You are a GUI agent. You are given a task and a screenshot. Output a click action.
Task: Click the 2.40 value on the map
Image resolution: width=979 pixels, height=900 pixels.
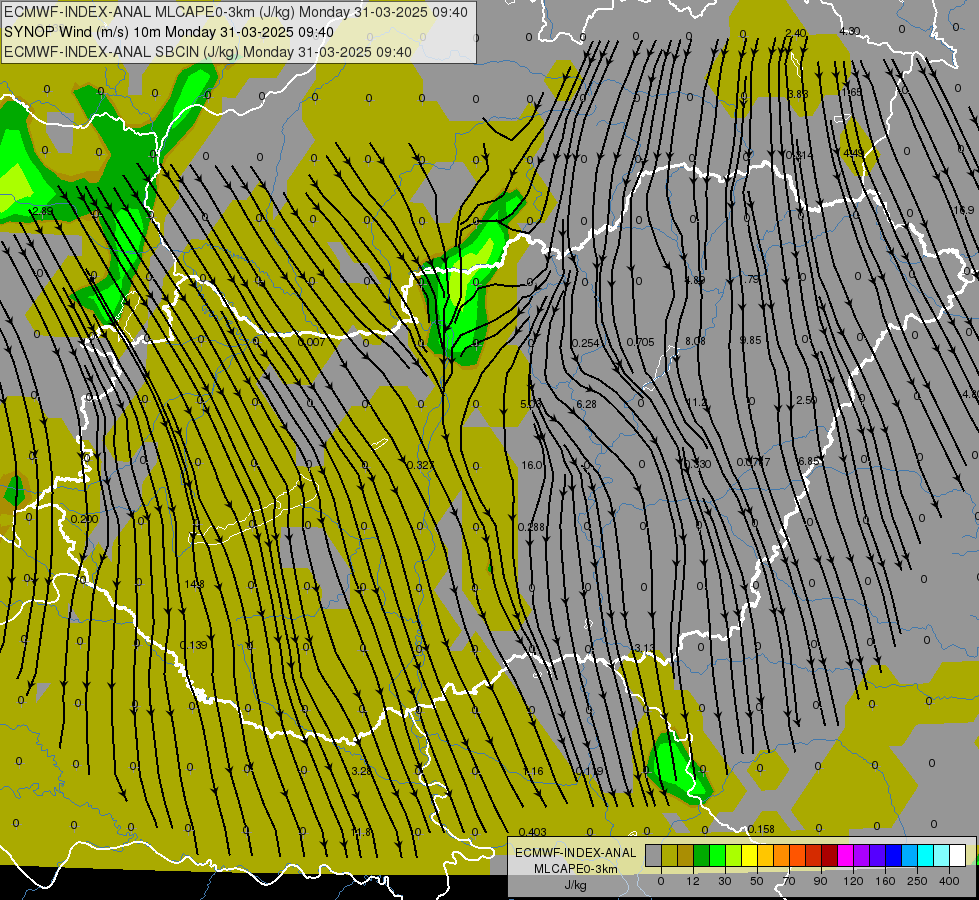tap(795, 33)
